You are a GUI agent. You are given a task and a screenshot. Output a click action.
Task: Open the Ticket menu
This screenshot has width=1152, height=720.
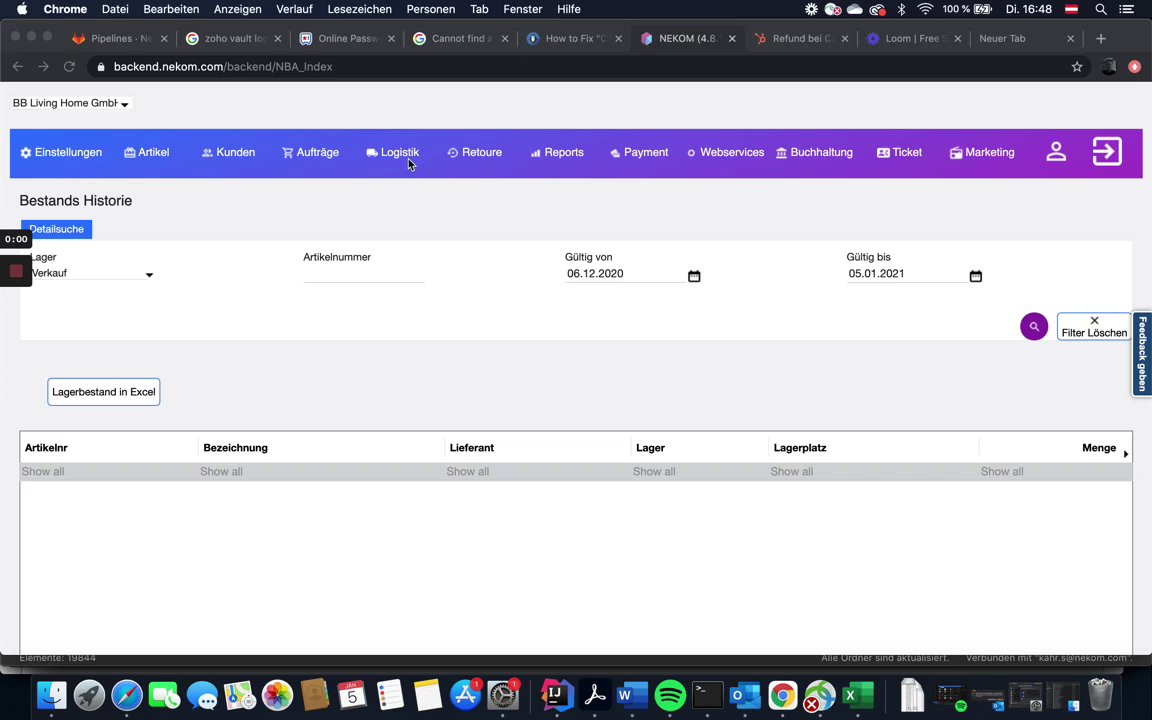coord(899,153)
